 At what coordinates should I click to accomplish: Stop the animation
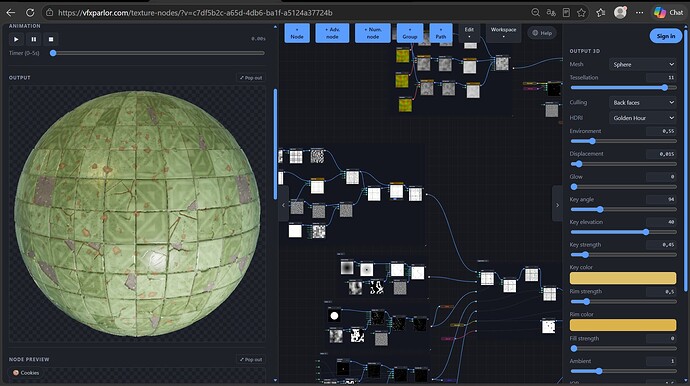tap(51, 39)
